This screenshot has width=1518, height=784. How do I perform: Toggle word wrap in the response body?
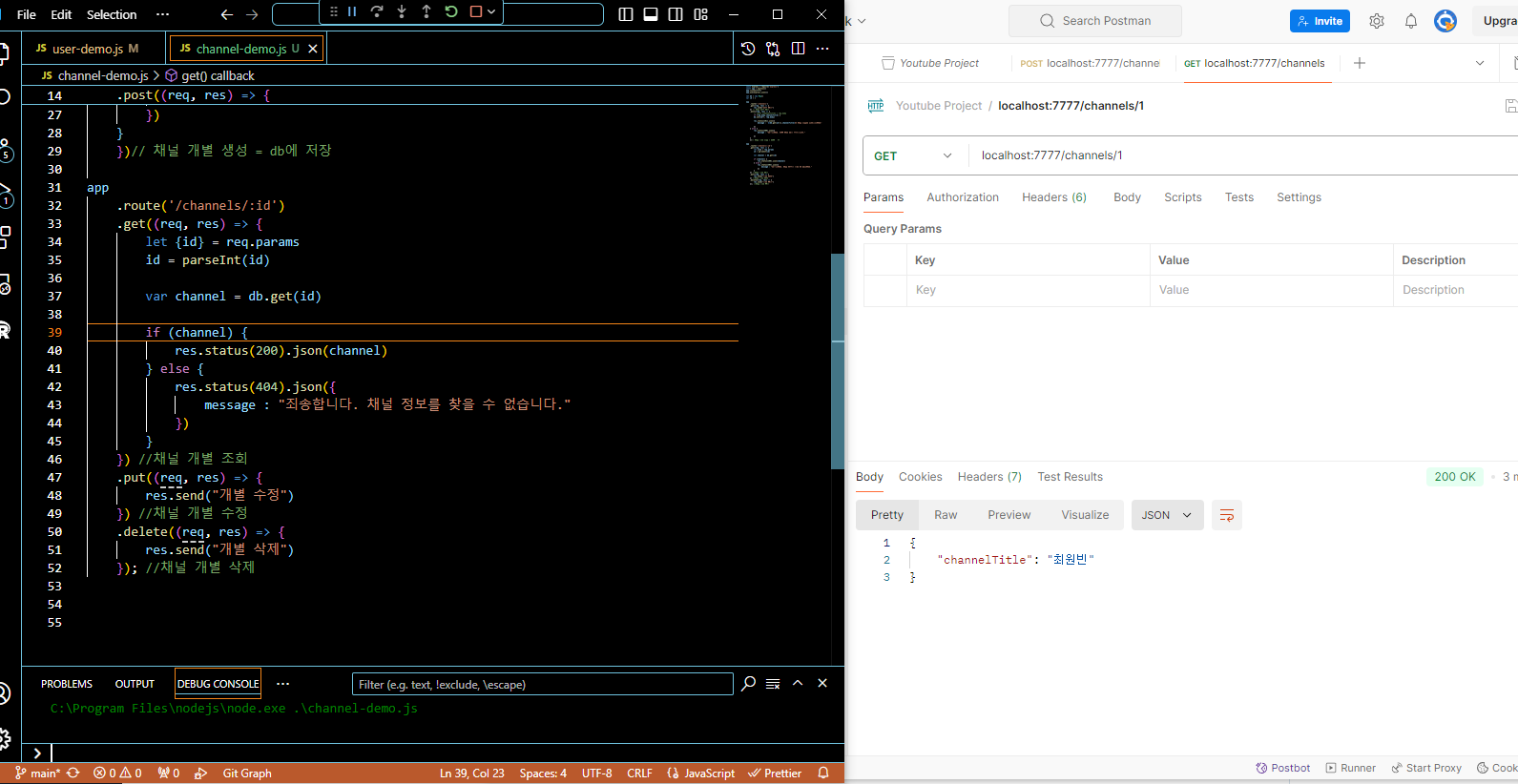click(1227, 515)
